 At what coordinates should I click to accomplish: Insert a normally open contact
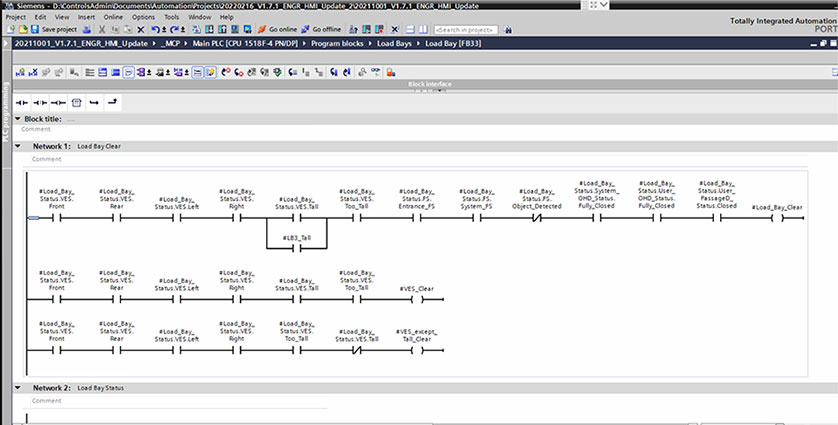[x=21, y=102]
